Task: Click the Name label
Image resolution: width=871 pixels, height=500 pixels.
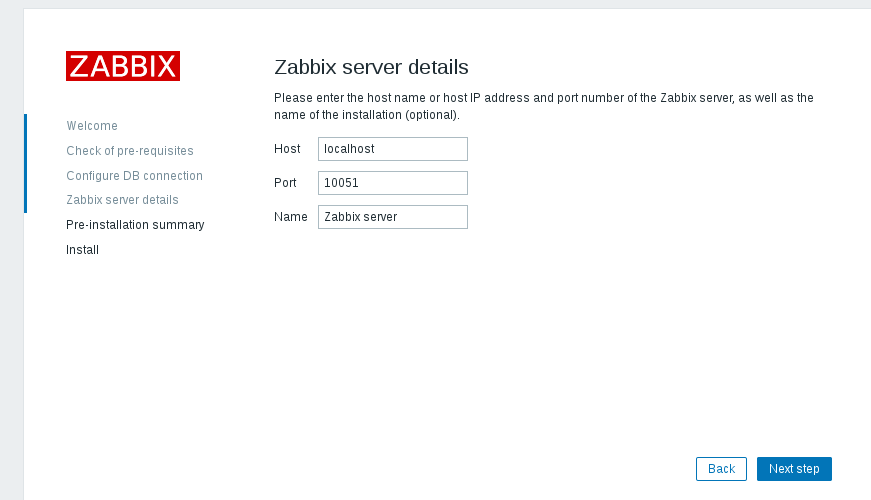Action: [x=291, y=217]
